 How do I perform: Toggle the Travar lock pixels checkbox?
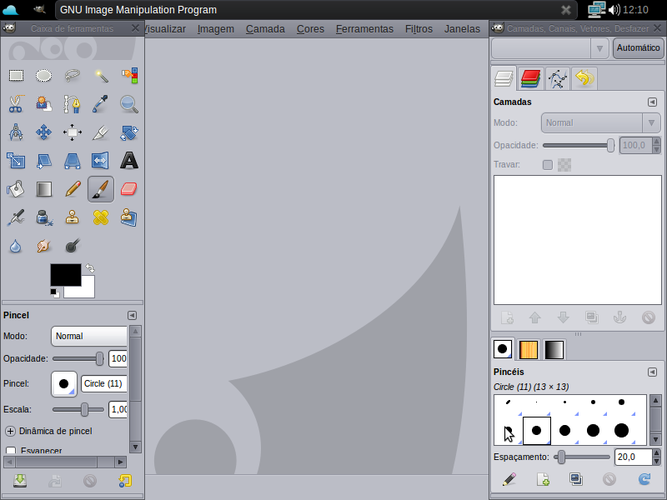547,165
